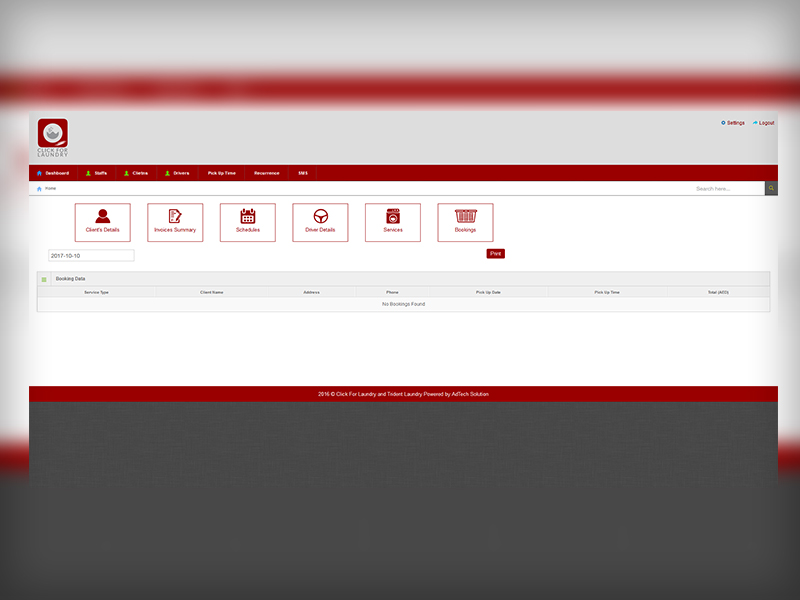
Task: Open the Invoices Summary tile
Action: tap(175, 222)
